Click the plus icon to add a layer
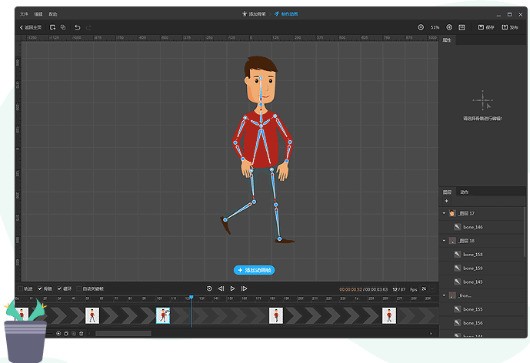The image size is (530, 363). point(446,201)
